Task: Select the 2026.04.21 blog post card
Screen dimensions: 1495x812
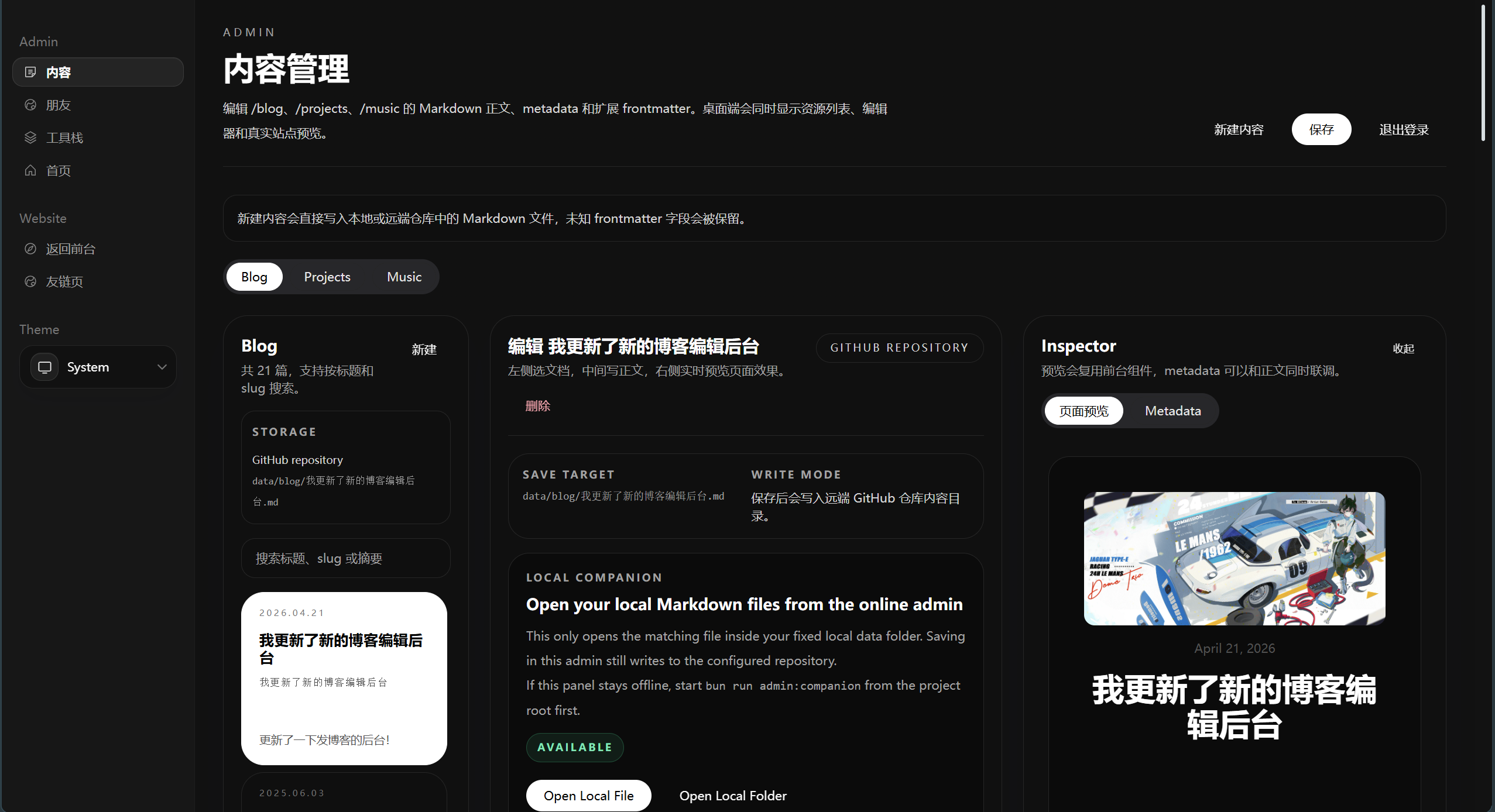Action: pyautogui.click(x=344, y=678)
